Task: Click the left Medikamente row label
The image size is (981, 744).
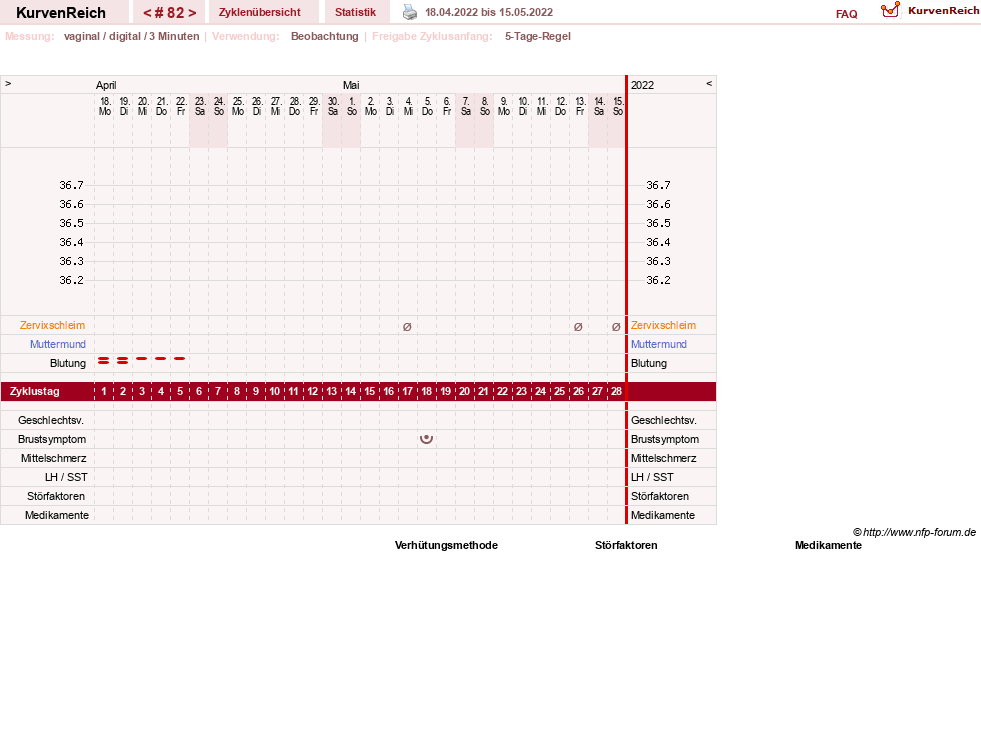Action: pyautogui.click(x=57, y=515)
